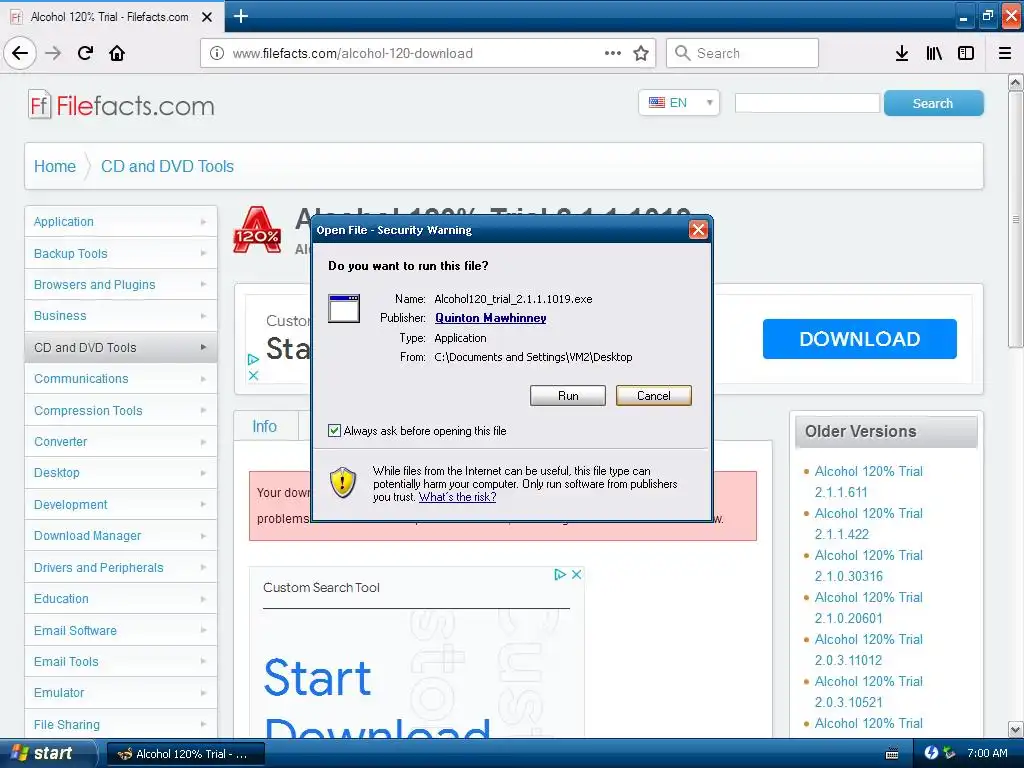Open Home breadcrumb link
The image size is (1024, 768).
click(55, 166)
